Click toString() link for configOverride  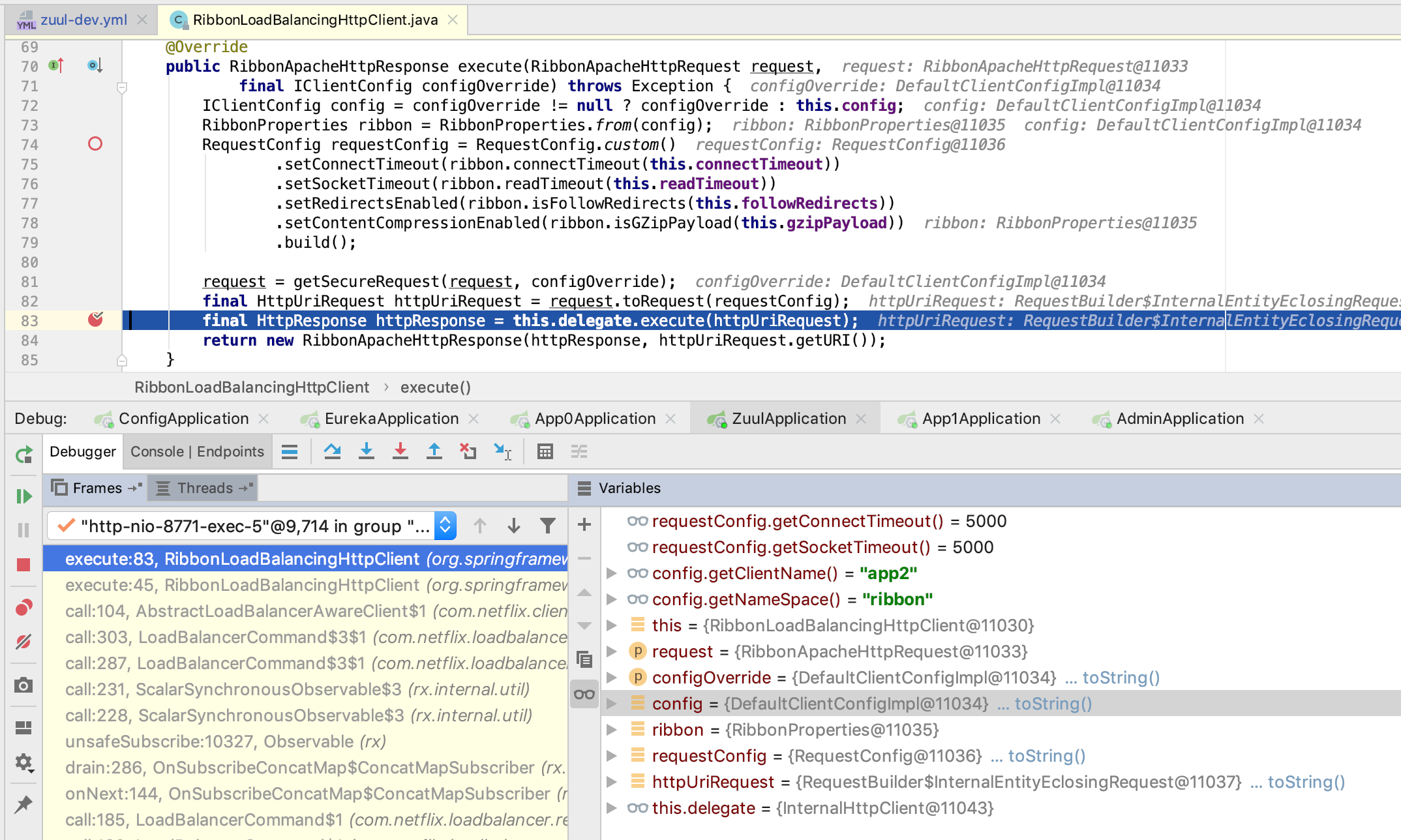point(1121,678)
